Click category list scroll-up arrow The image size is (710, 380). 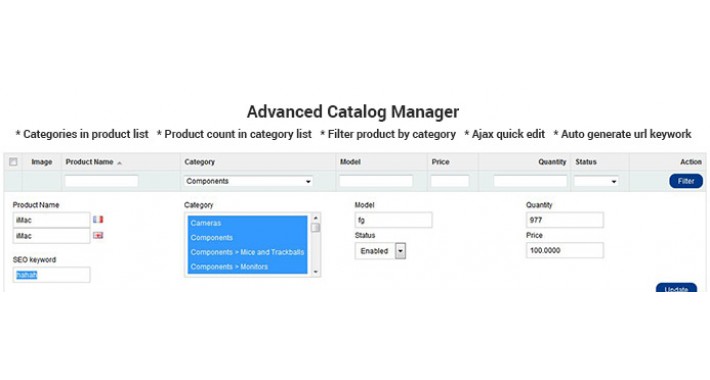tap(316, 218)
